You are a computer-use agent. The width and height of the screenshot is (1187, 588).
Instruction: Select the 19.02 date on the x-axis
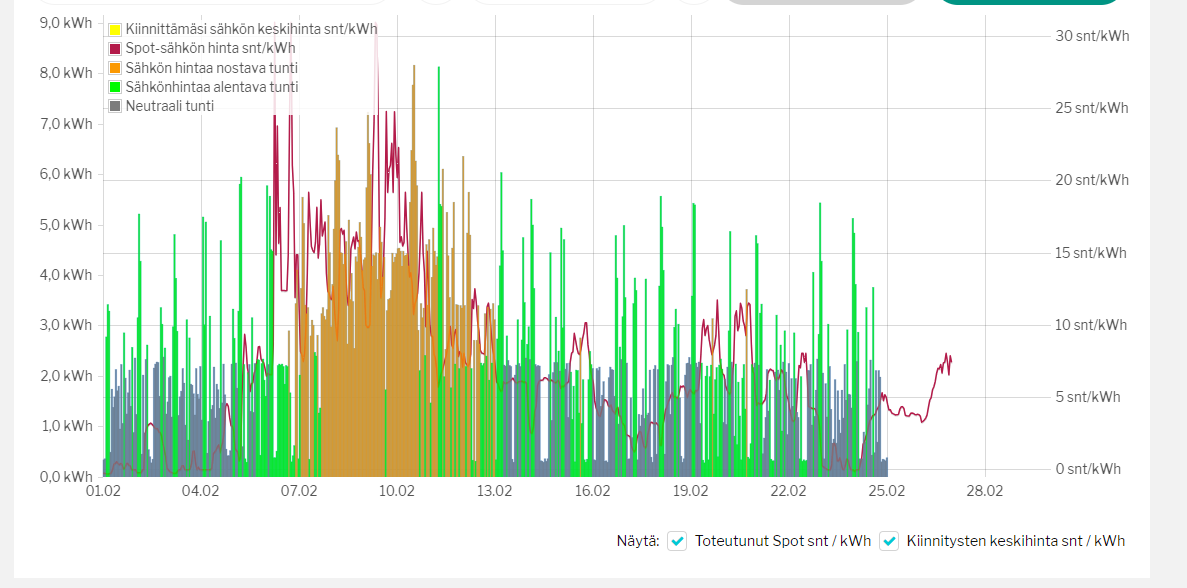tap(690, 491)
